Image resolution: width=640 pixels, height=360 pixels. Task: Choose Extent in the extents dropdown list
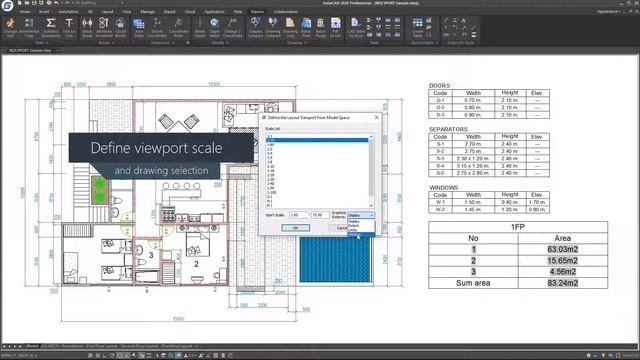tap(361, 226)
